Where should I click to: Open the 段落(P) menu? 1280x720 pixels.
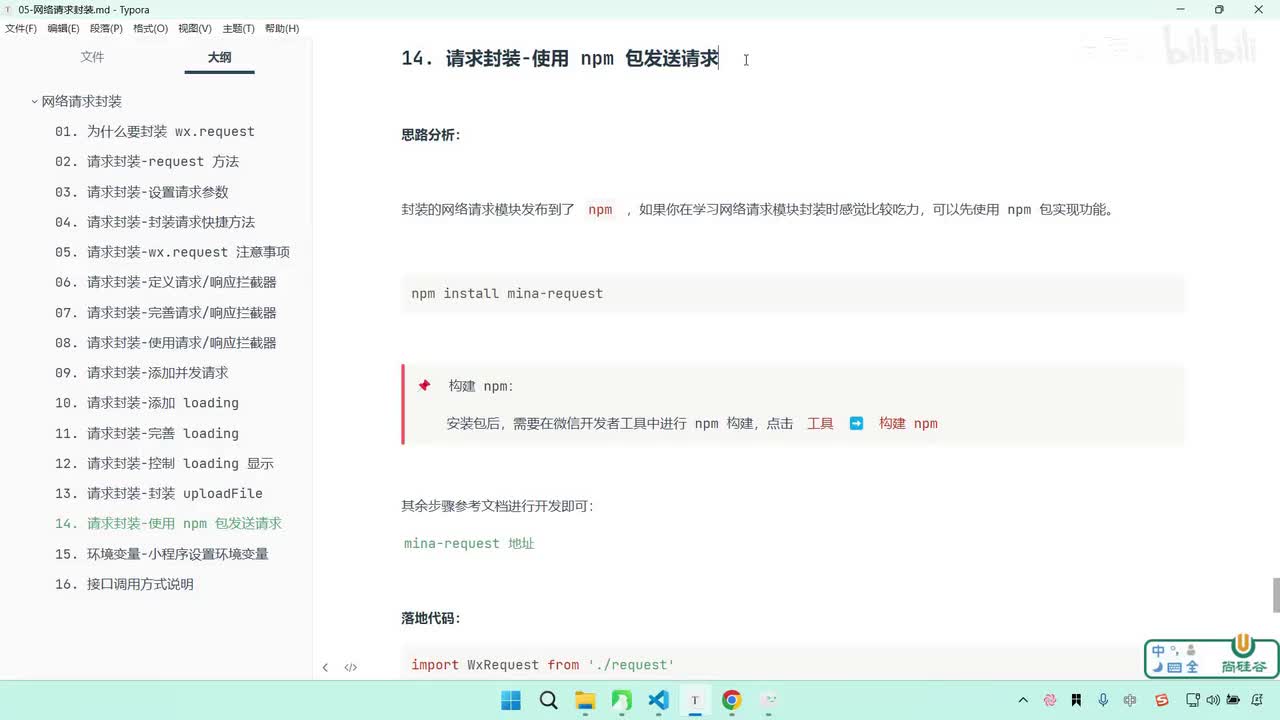pos(106,29)
